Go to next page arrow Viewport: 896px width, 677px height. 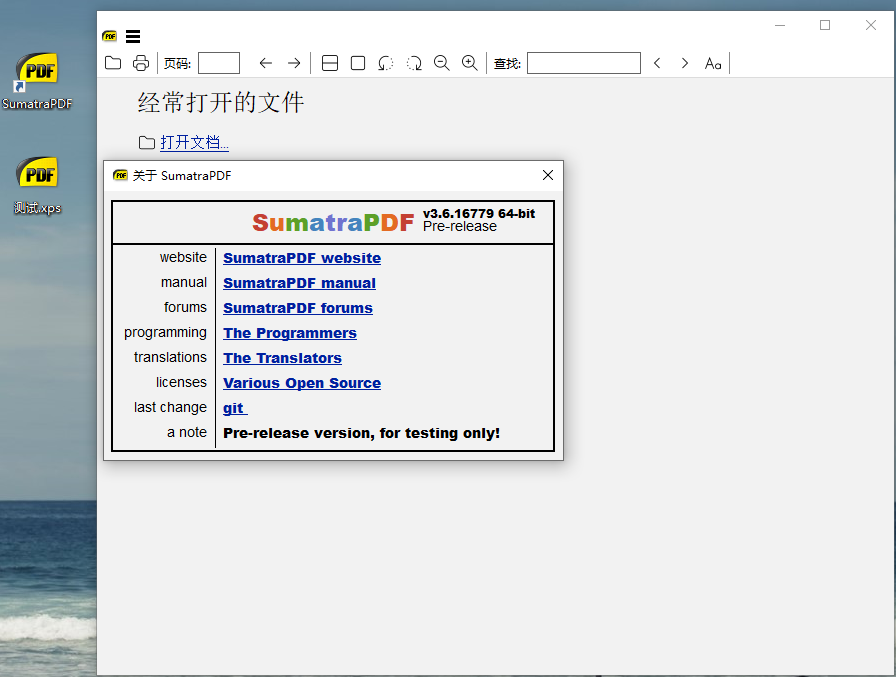294,63
